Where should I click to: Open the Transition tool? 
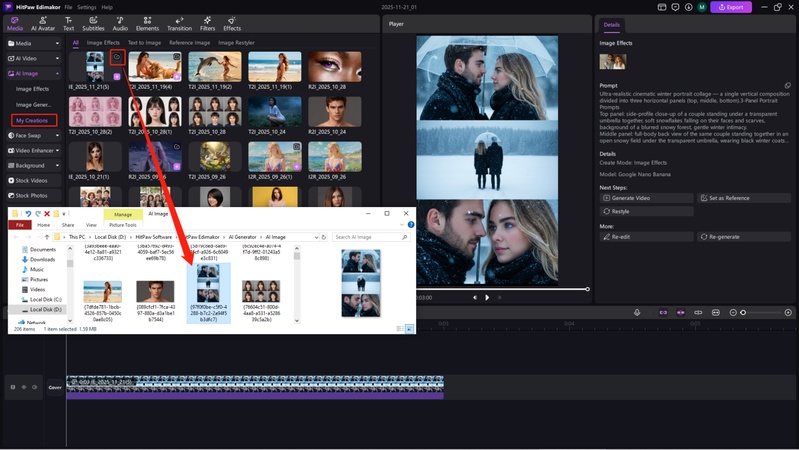(179, 23)
